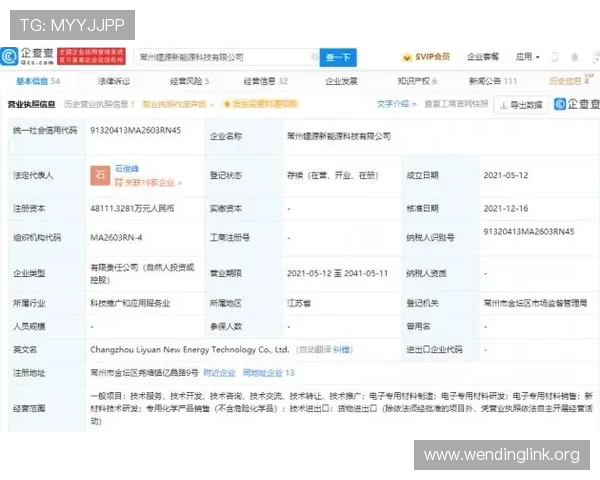Click the mobile phone icon in the header

coord(554,57)
